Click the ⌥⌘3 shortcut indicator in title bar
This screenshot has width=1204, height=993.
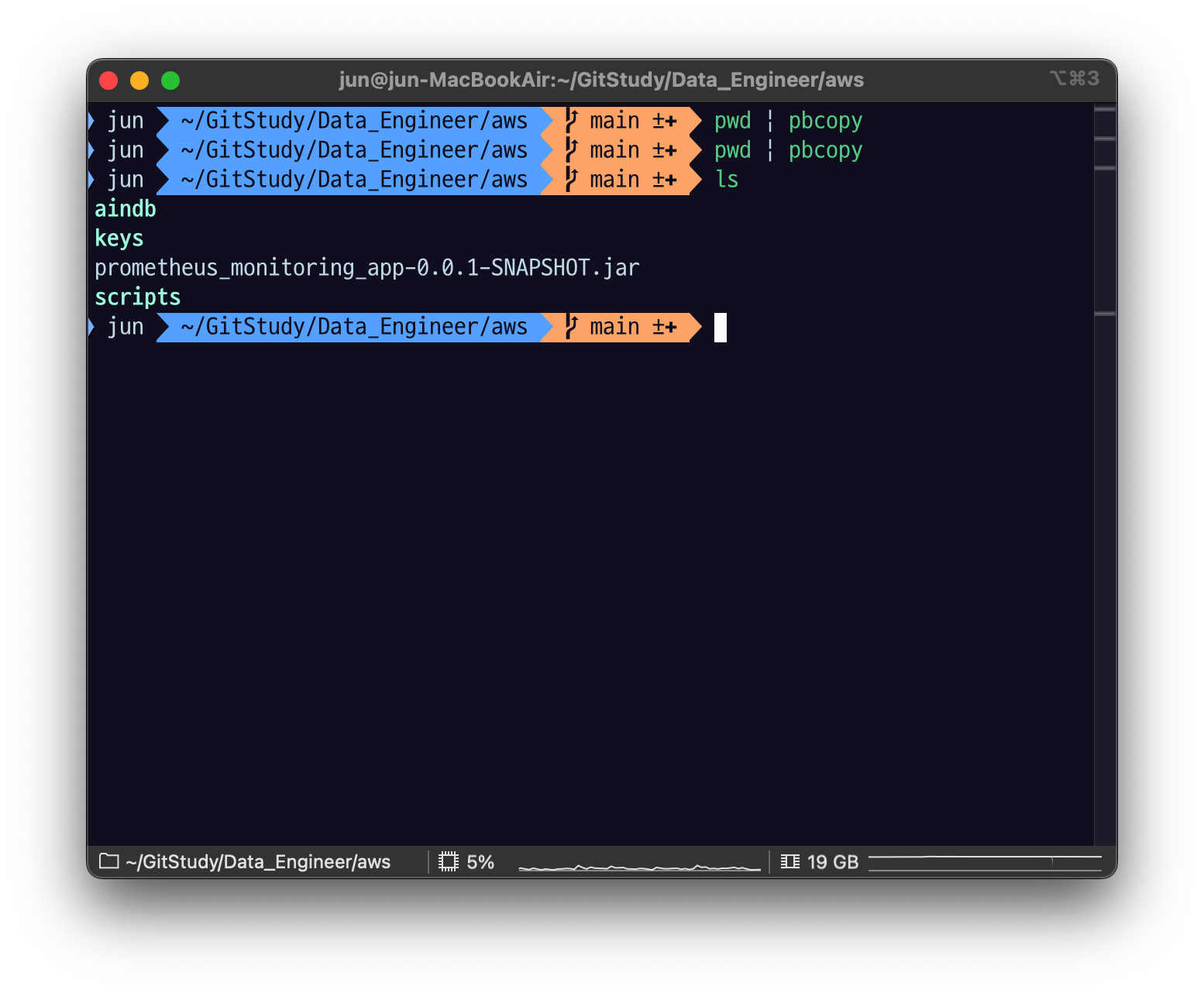tap(1075, 78)
